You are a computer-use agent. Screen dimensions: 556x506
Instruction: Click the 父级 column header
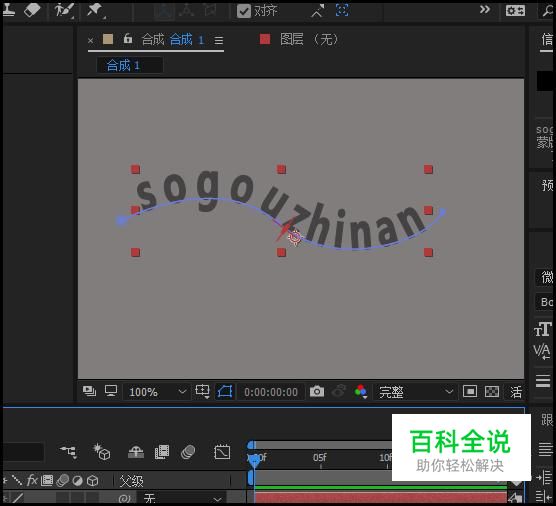pyautogui.click(x=132, y=481)
